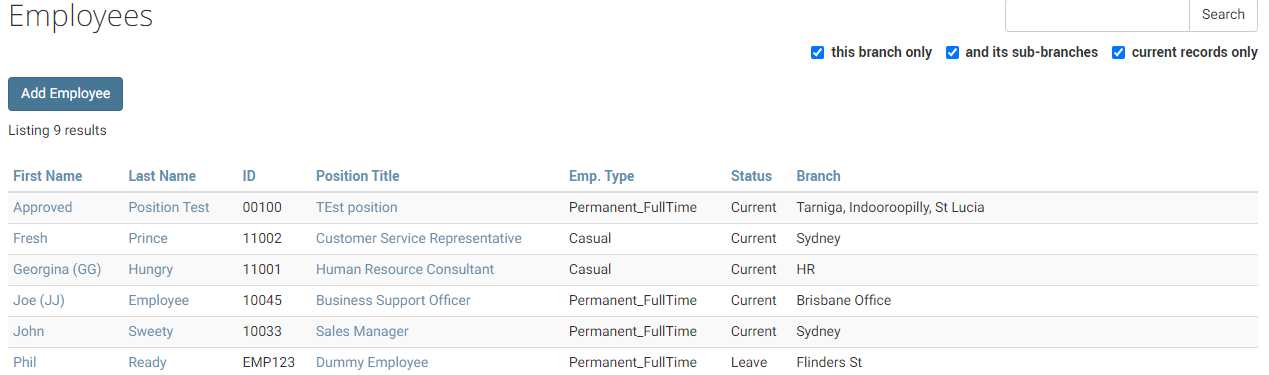Screen dimensions: 1269x375
Task: Toggle the 'this branch only' checkbox
Action: click(817, 52)
